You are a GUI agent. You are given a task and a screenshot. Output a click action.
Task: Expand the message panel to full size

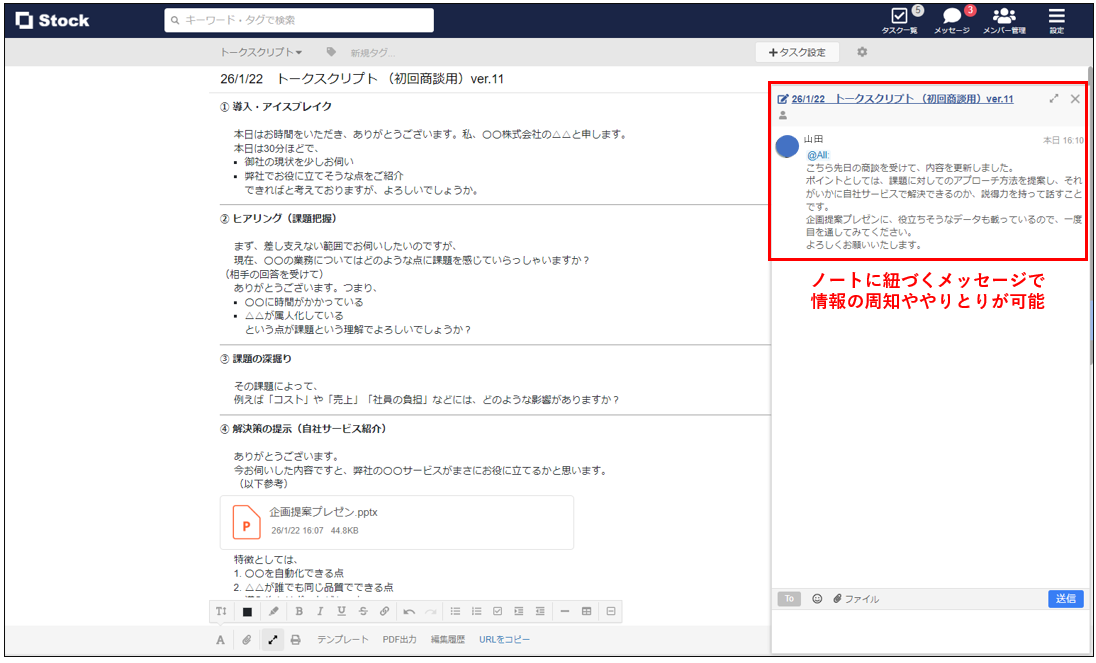[x=1053, y=99]
